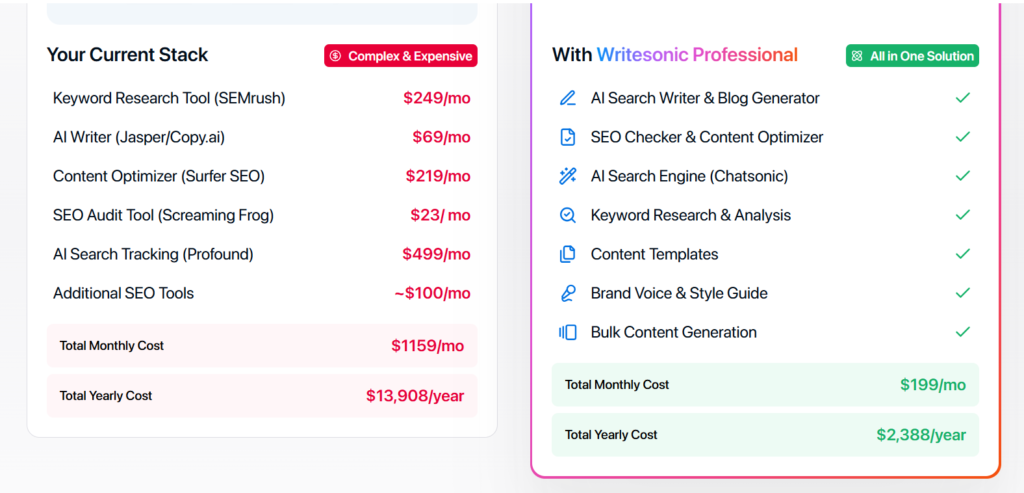Click Keyword Research Tool (SEMrush) row

click(169, 98)
